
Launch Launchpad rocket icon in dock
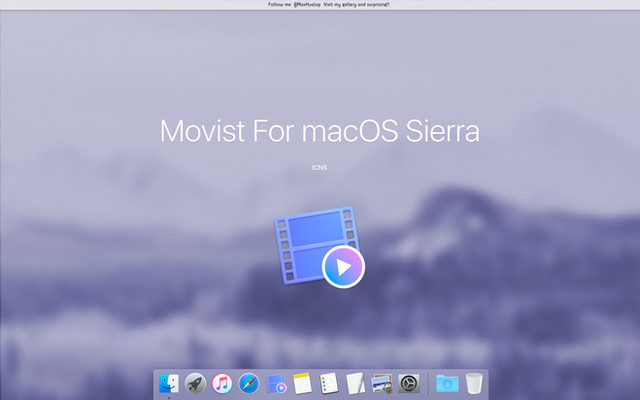click(x=196, y=384)
